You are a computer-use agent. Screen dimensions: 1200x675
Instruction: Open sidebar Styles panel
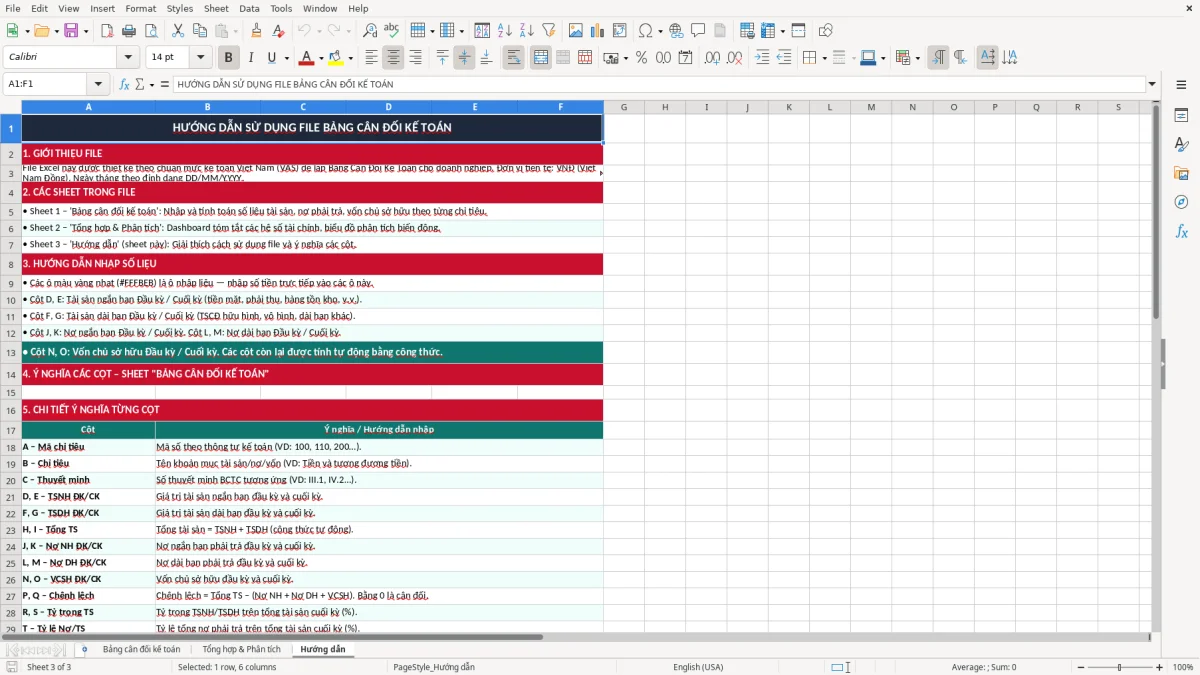(x=1181, y=145)
